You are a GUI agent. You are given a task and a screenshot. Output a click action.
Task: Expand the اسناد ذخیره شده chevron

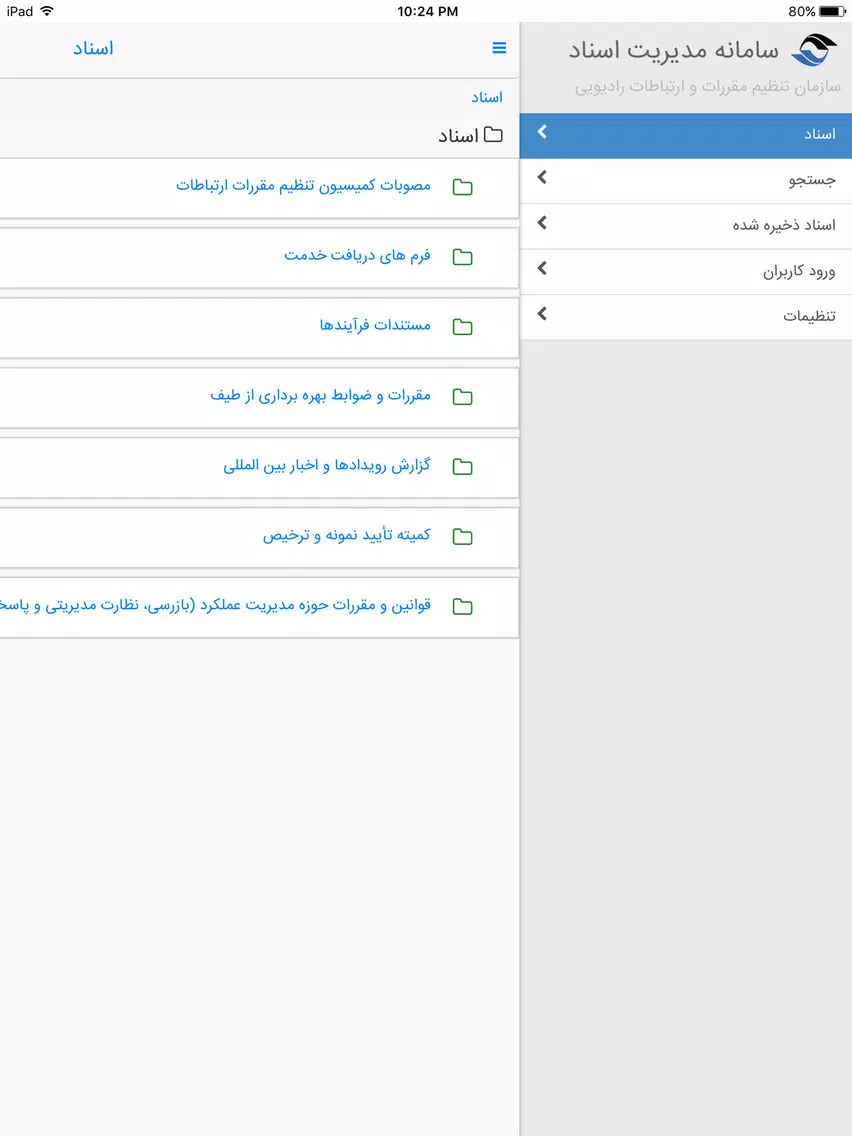(542, 223)
